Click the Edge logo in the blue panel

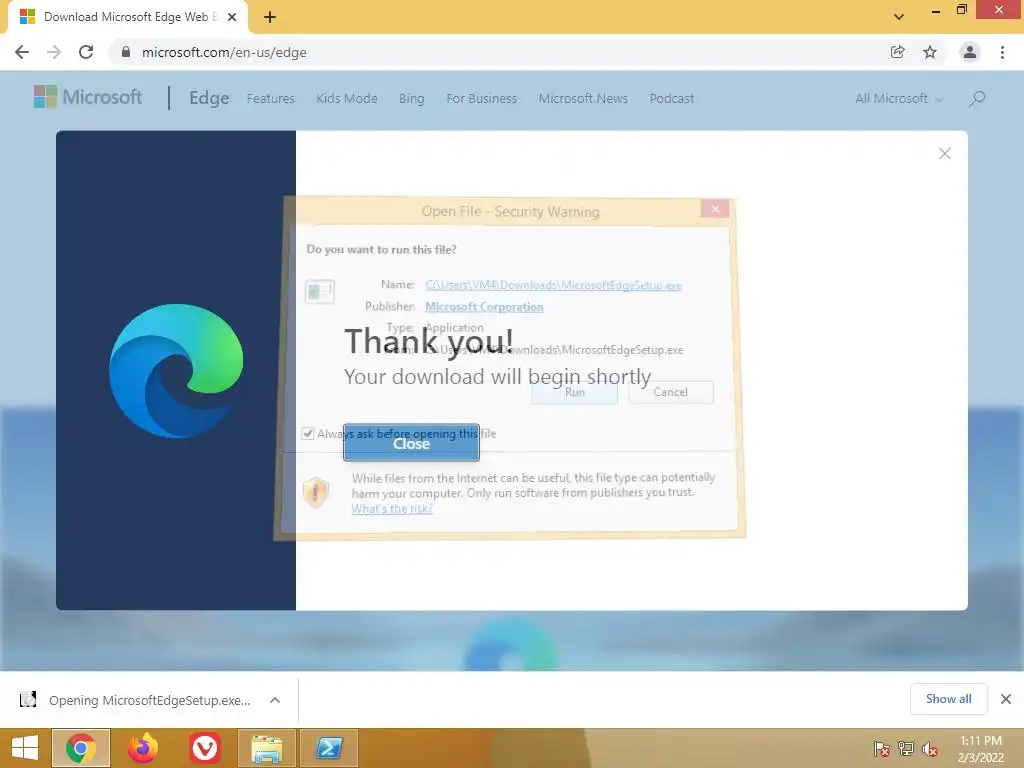point(176,370)
